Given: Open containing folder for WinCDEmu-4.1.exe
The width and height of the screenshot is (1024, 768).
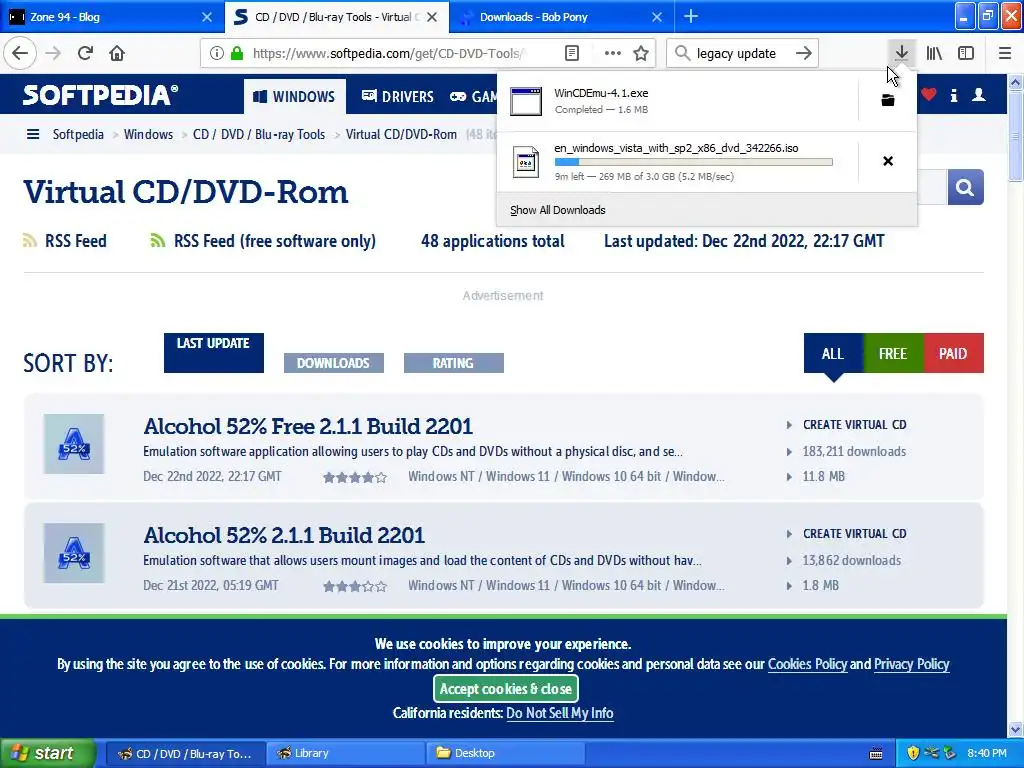Looking at the screenshot, I should coord(888,100).
